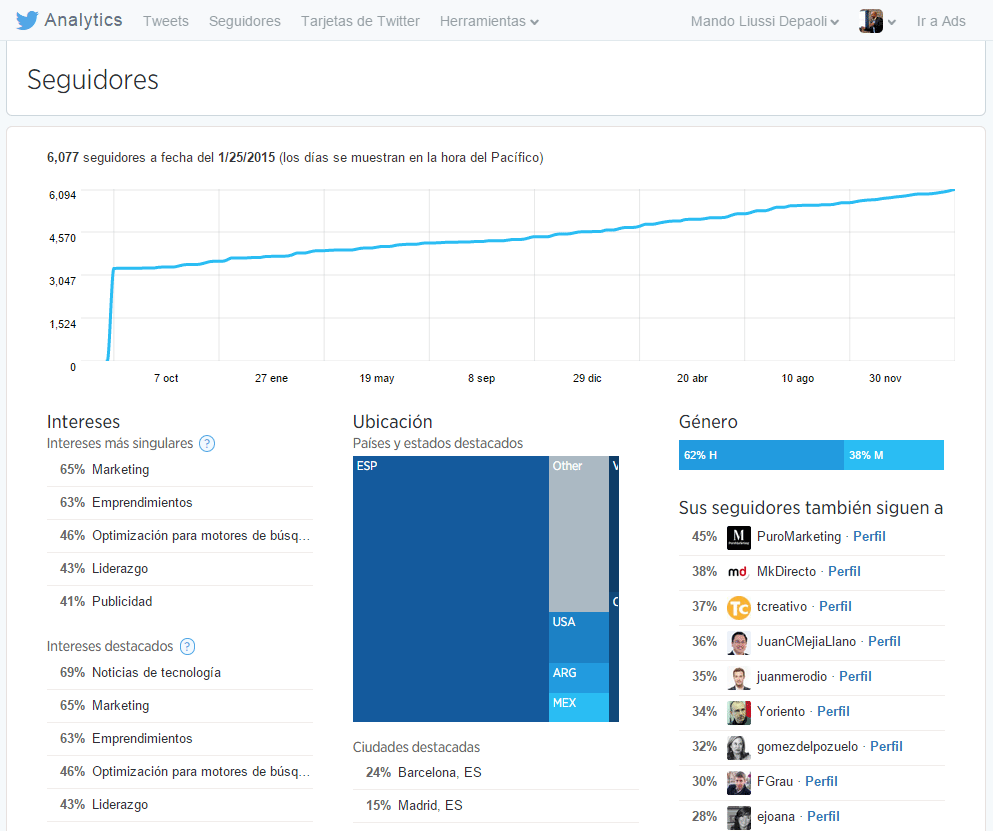Image resolution: width=993 pixels, height=831 pixels.
Task: Open Mando Liussi Depaoli account dropdown
Action: pyautogui.click(x=764, y=21)
